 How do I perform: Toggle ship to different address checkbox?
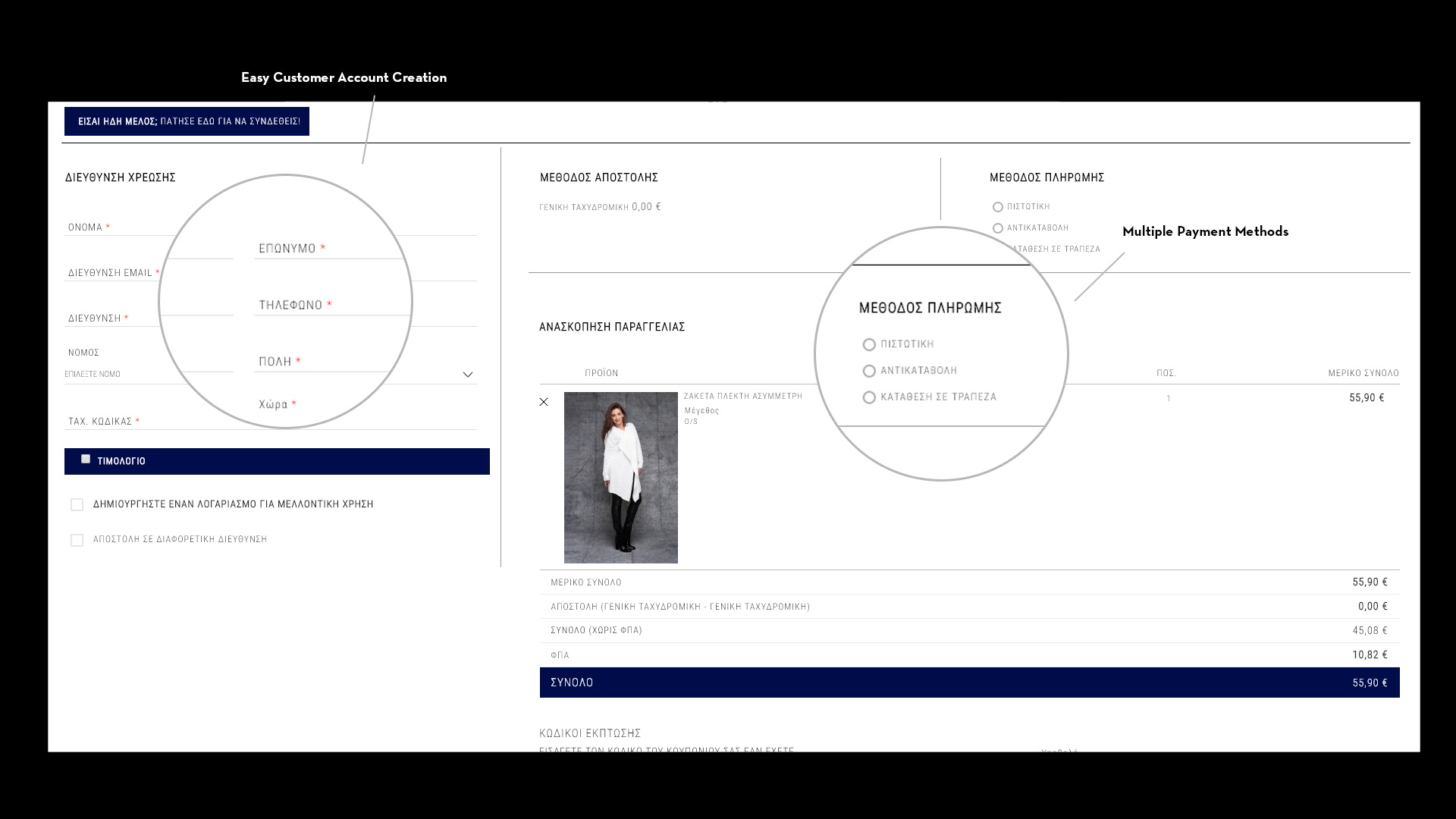[x=77, y=540]
